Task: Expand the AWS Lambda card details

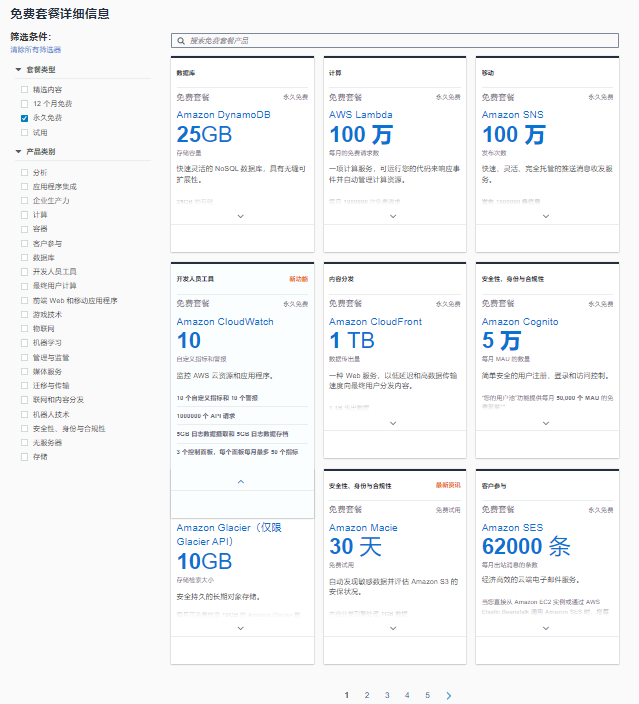Action: coord(393,216)
